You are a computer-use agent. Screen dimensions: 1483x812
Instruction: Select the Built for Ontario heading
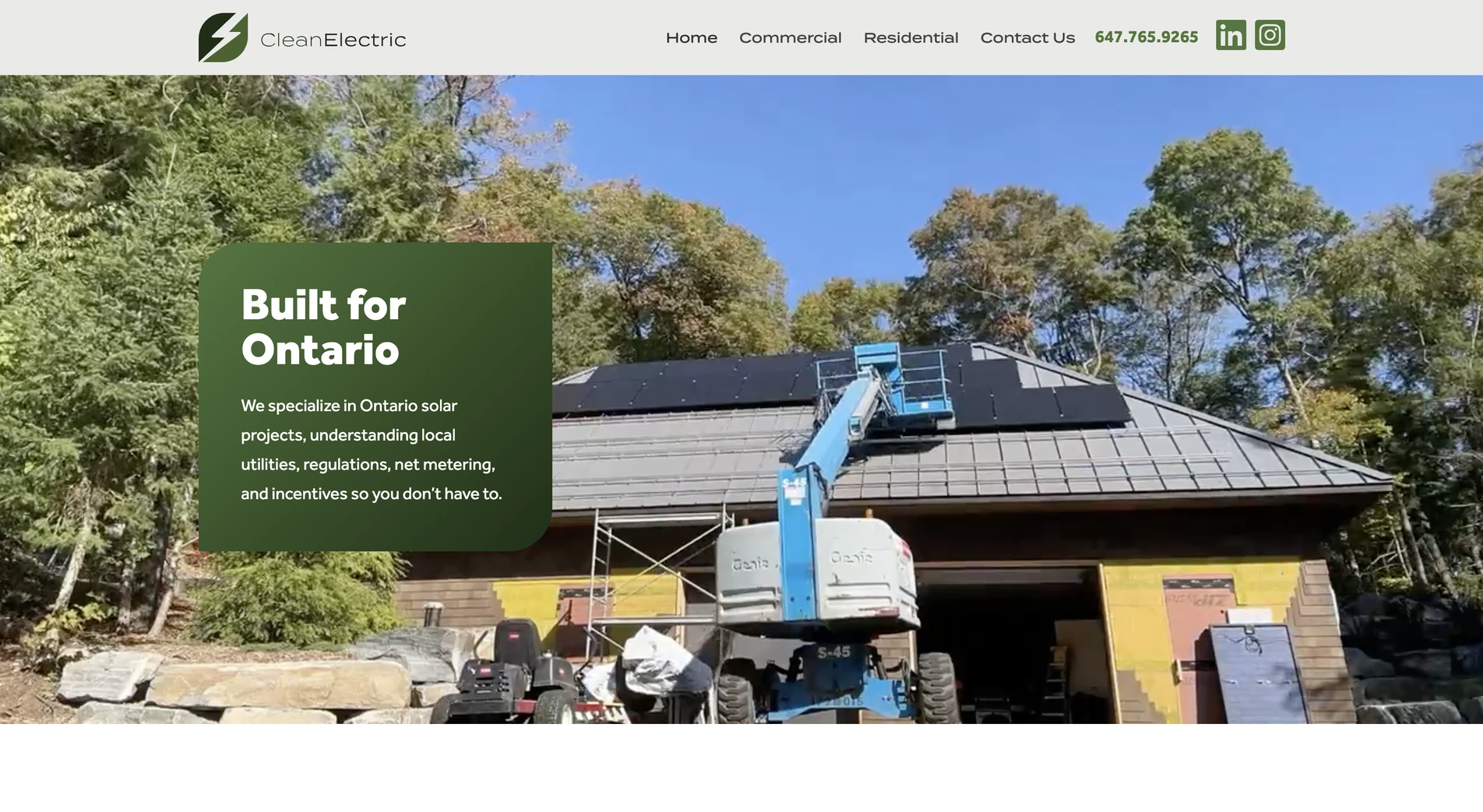[323, 326]
